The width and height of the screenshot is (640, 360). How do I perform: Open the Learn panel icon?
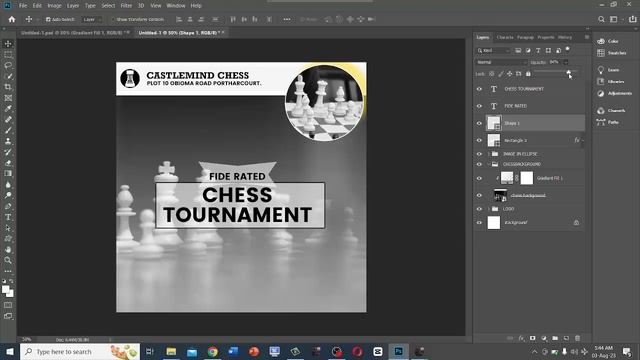pos(601,70)
